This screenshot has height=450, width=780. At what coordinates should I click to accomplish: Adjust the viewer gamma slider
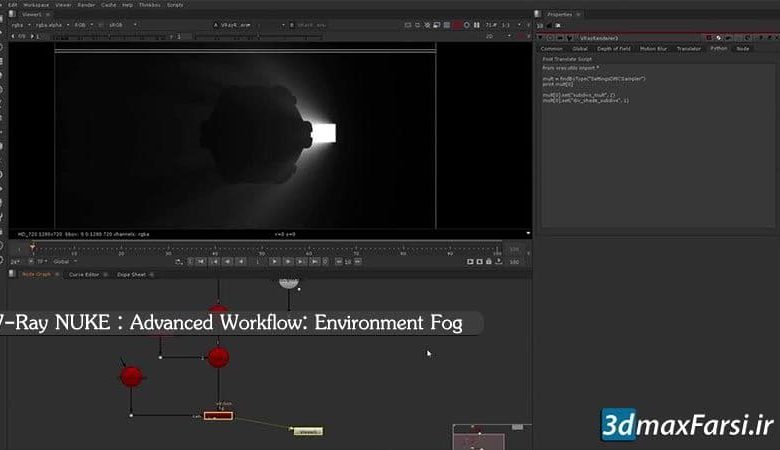[258, 37]
